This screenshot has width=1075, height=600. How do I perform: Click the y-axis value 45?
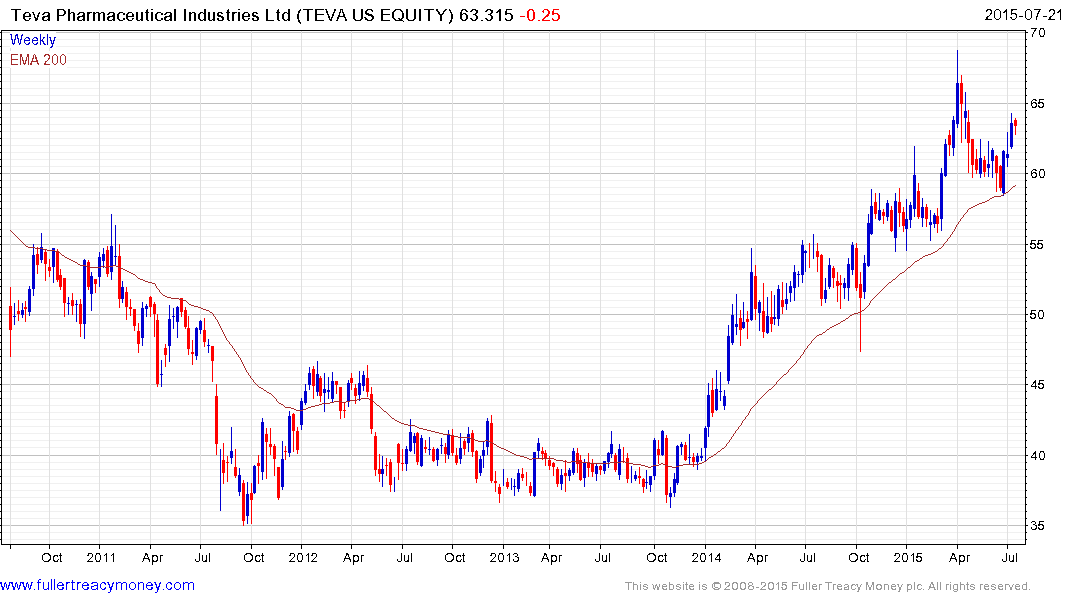pos(1038,385)
